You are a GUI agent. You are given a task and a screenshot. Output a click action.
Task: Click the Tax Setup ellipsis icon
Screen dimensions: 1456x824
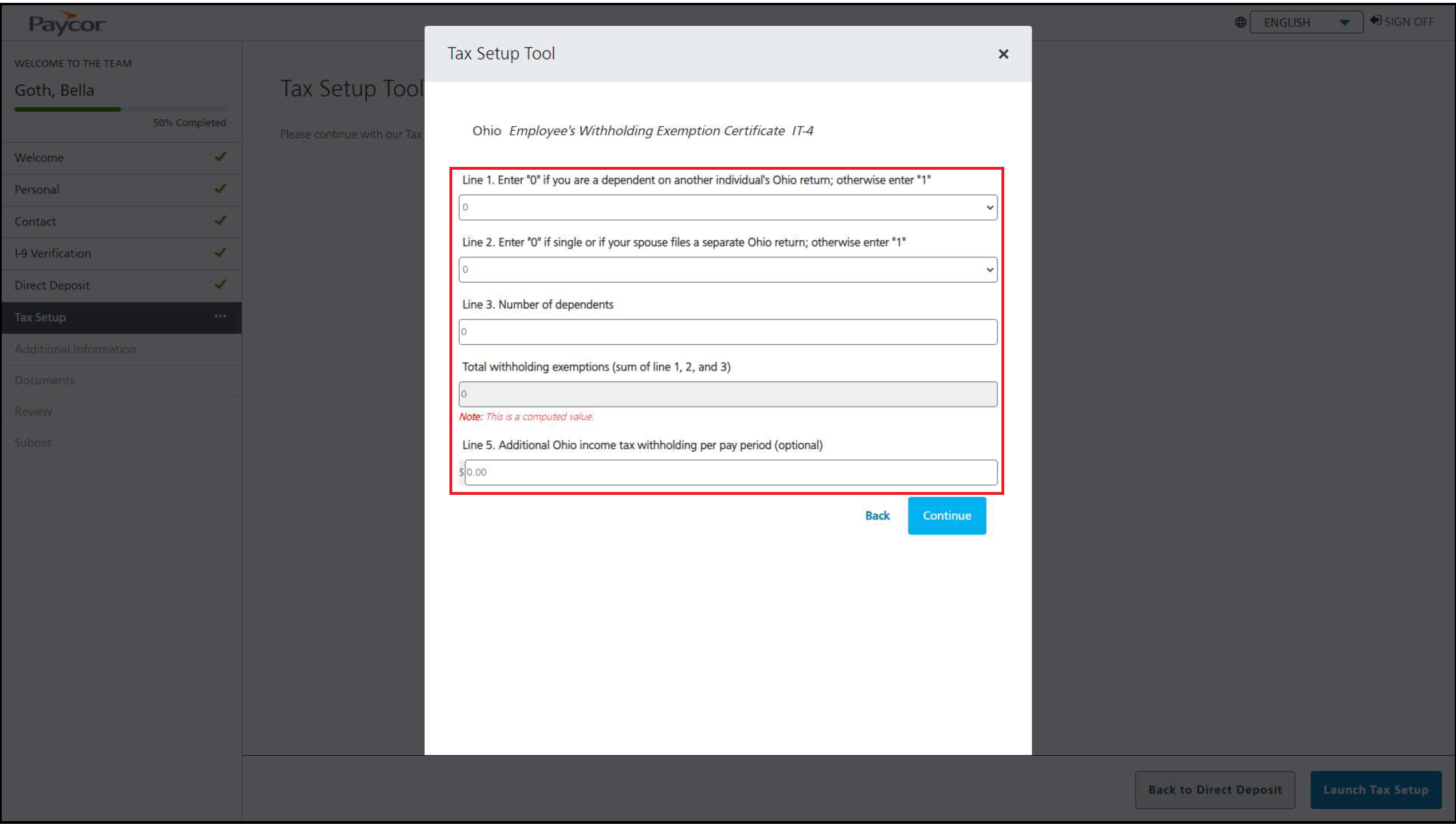[x=220, y=317]
